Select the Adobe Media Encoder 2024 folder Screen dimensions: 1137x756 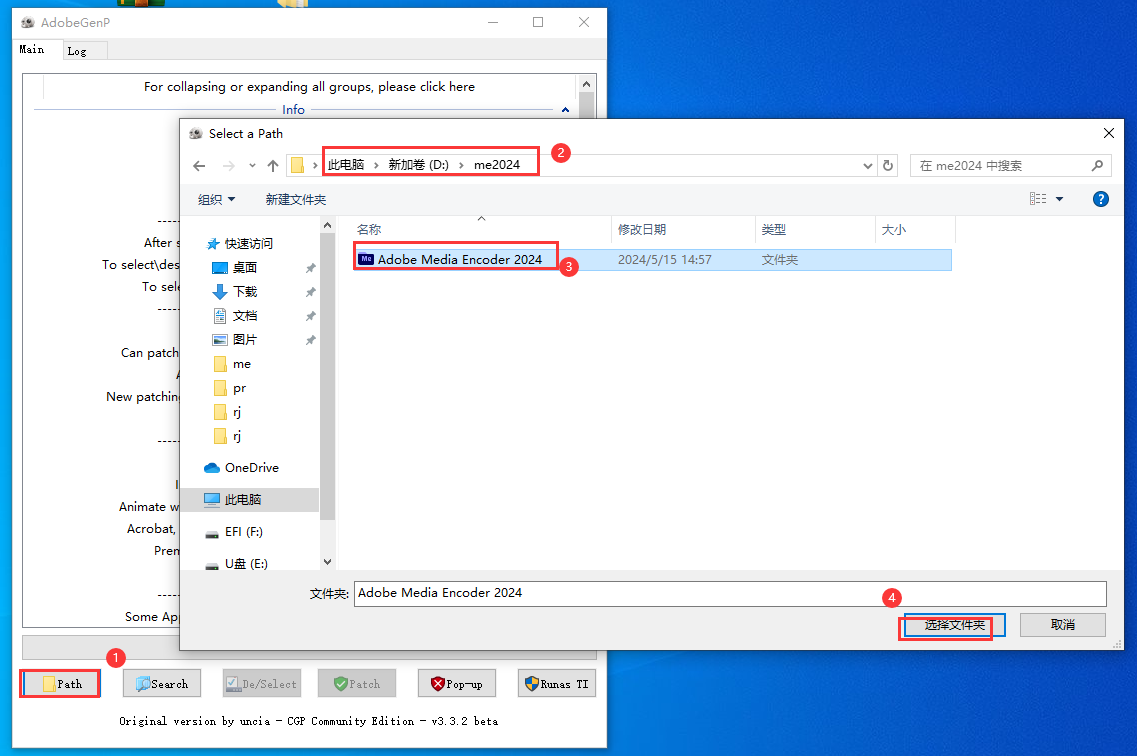pos(653,259)
